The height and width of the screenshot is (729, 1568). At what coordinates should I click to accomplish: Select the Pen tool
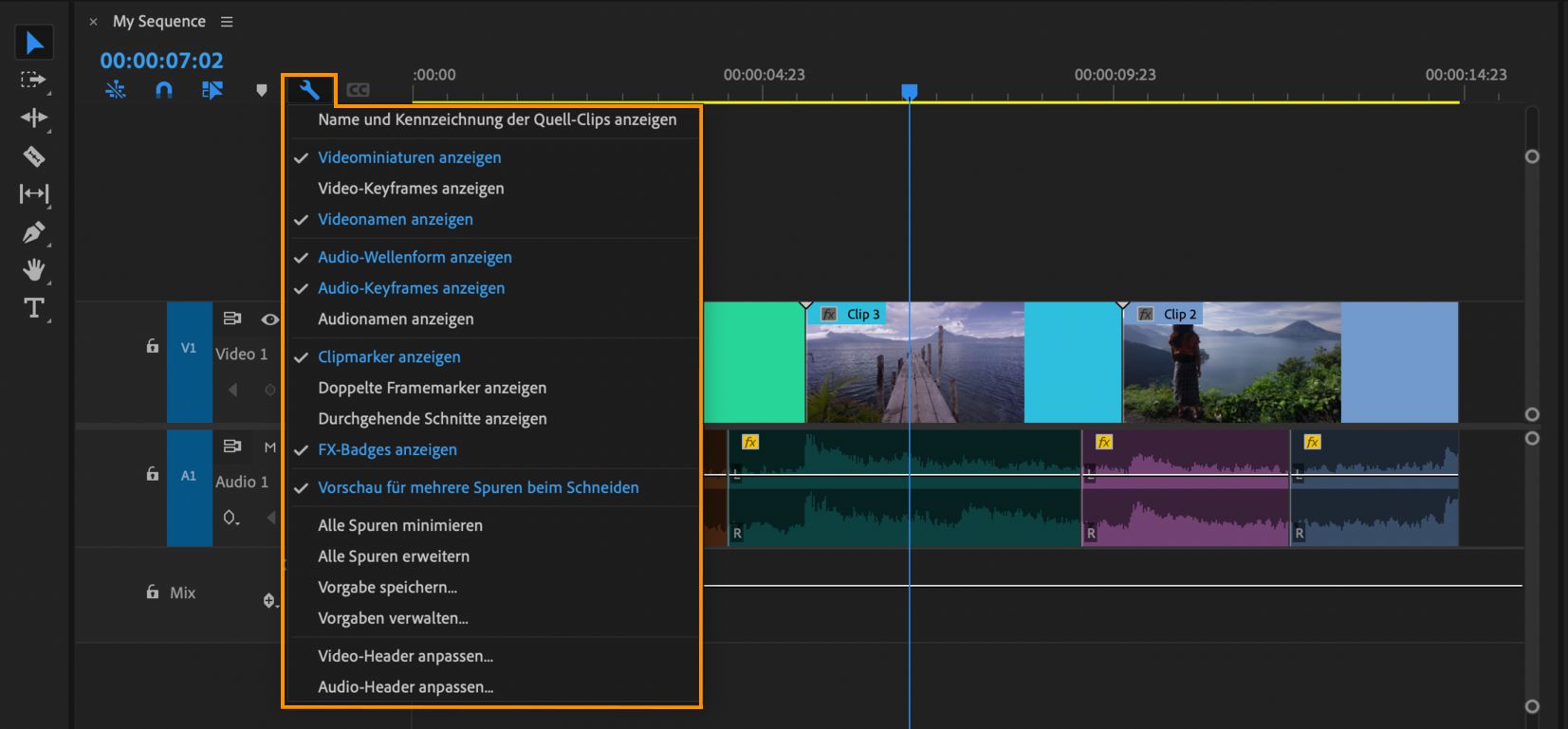(x=34, y=232)
